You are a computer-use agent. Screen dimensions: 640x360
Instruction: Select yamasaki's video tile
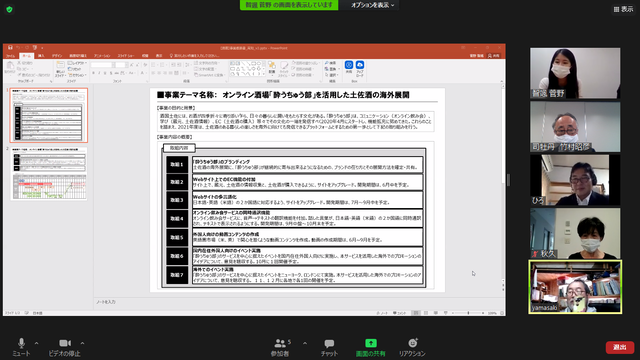click(575, 287)
